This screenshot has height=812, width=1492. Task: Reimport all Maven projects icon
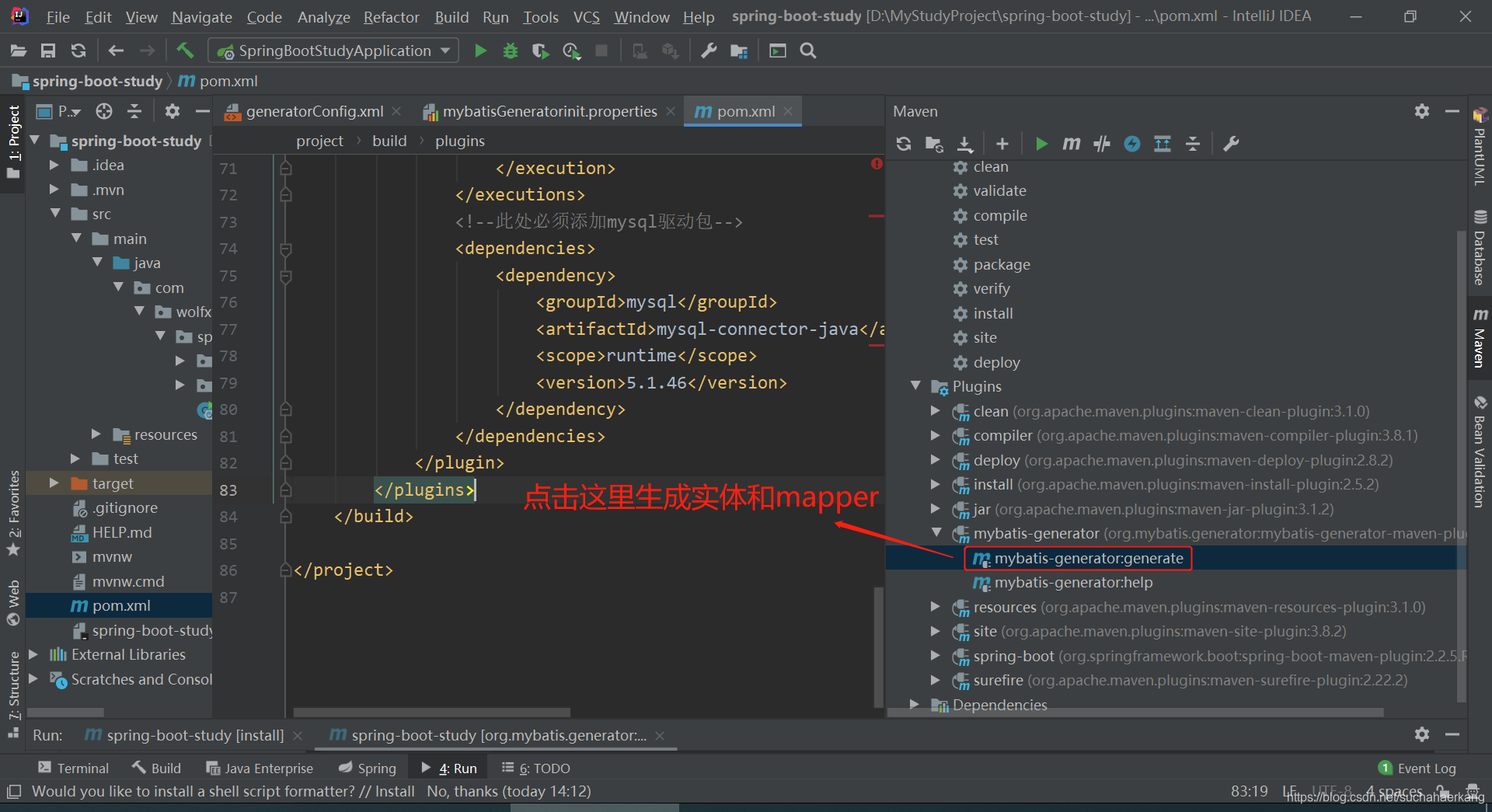point(904,144)
